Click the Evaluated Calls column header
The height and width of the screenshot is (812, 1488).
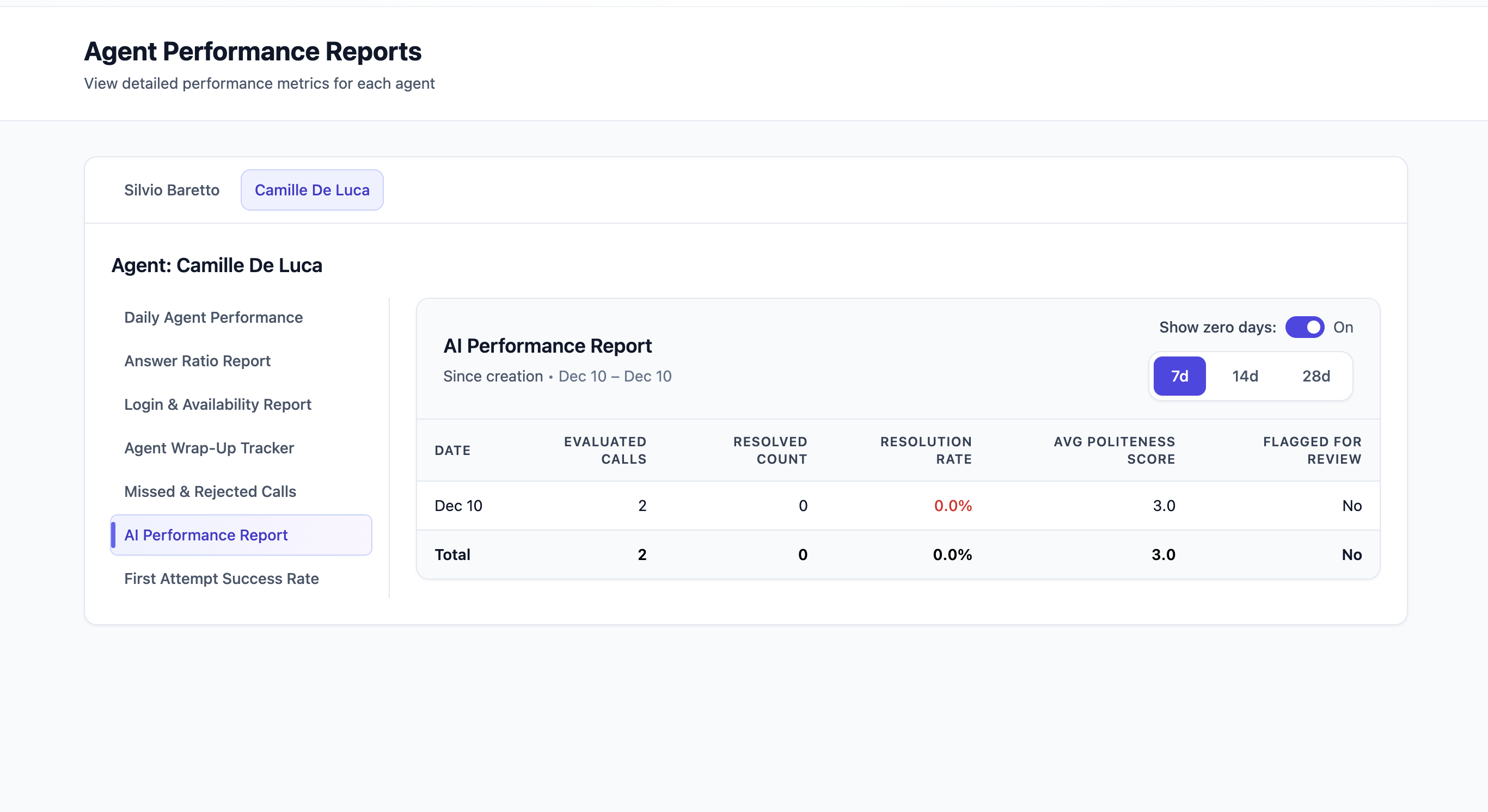click(605, 451)
